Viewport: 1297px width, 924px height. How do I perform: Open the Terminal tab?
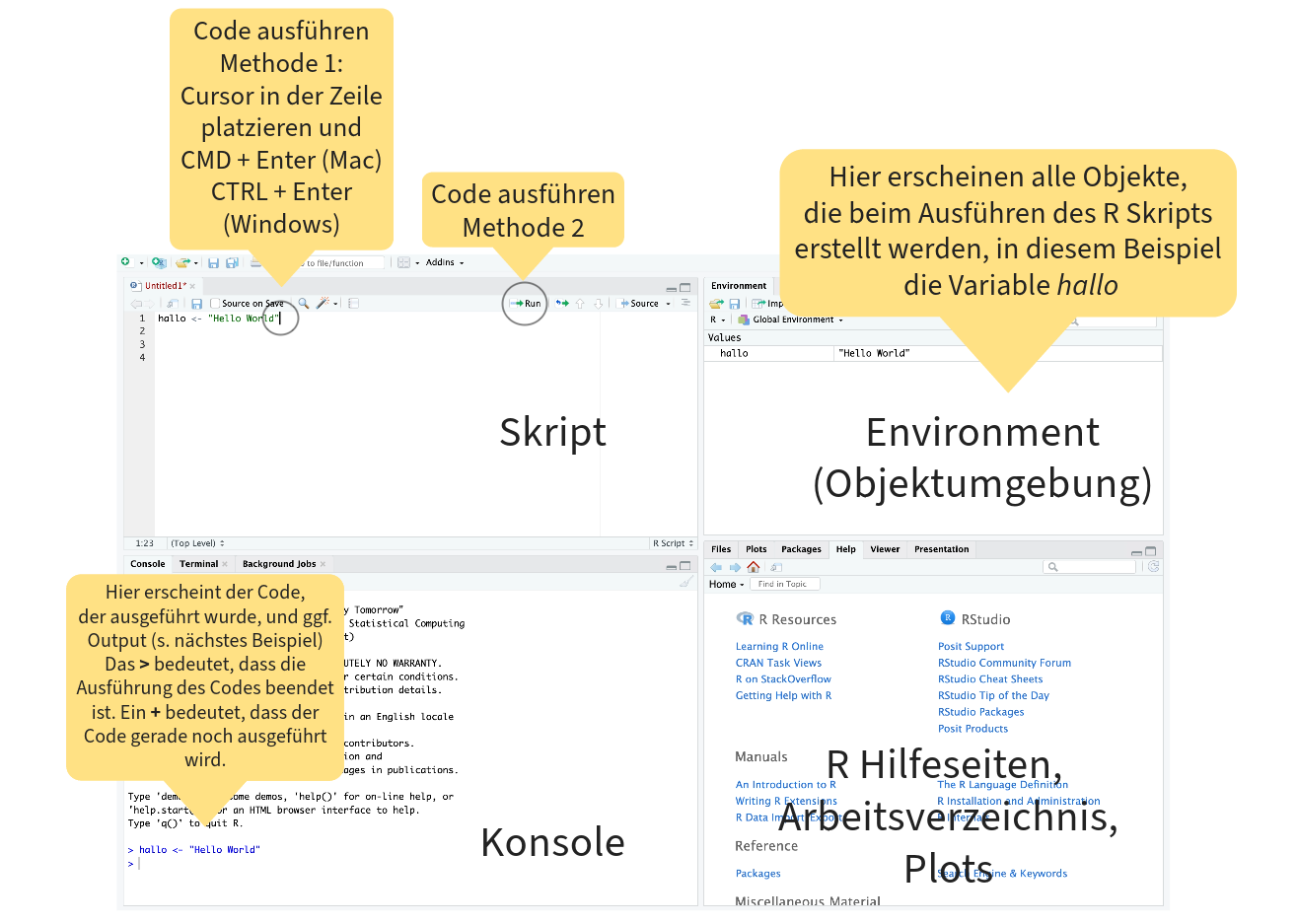(198, 564)
